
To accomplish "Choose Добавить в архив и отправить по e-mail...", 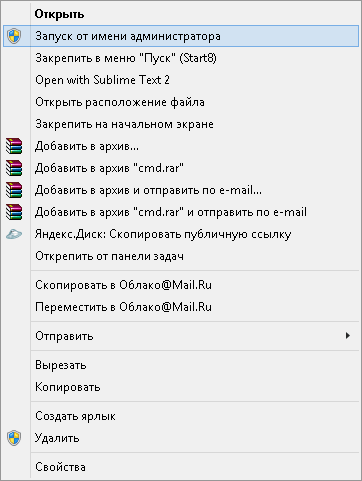I will click(181, 190).
